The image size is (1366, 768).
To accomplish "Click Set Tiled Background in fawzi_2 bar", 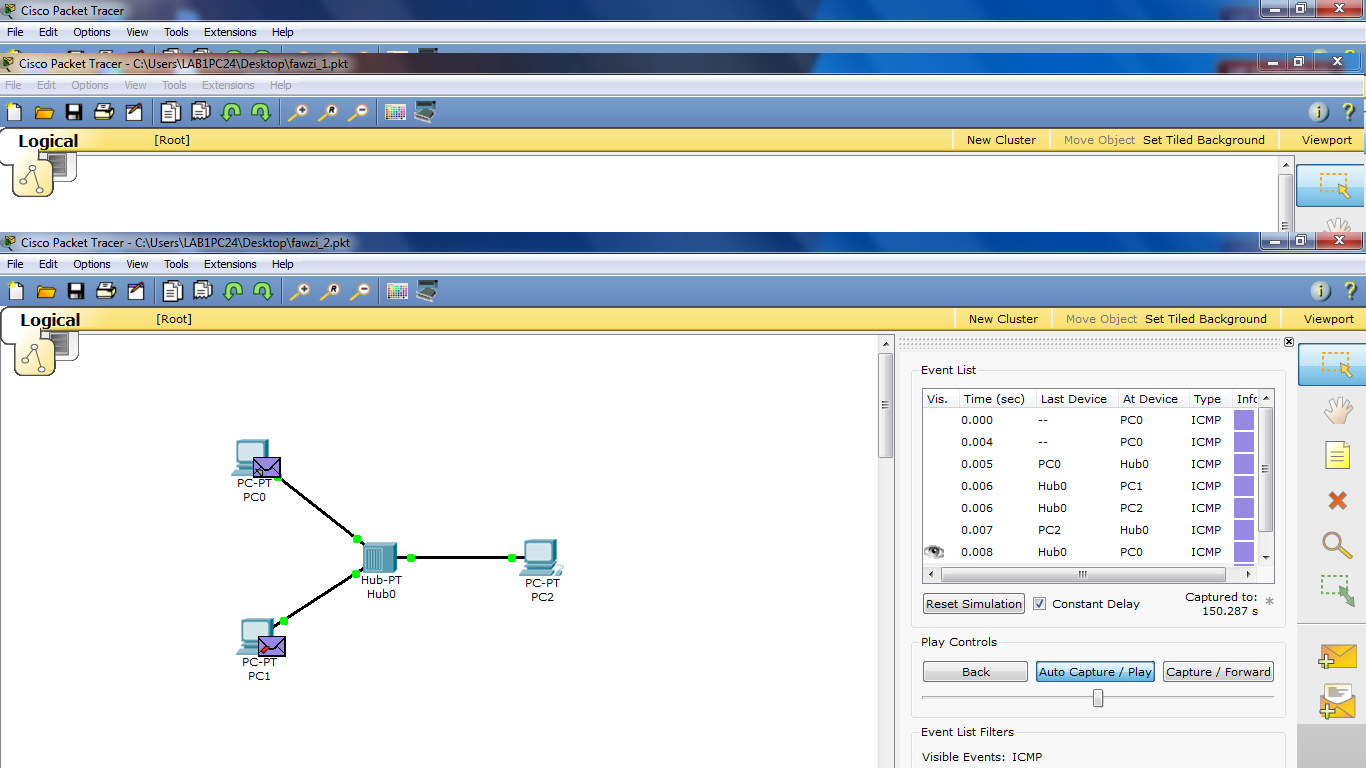I will click(x=1206, y=319).
